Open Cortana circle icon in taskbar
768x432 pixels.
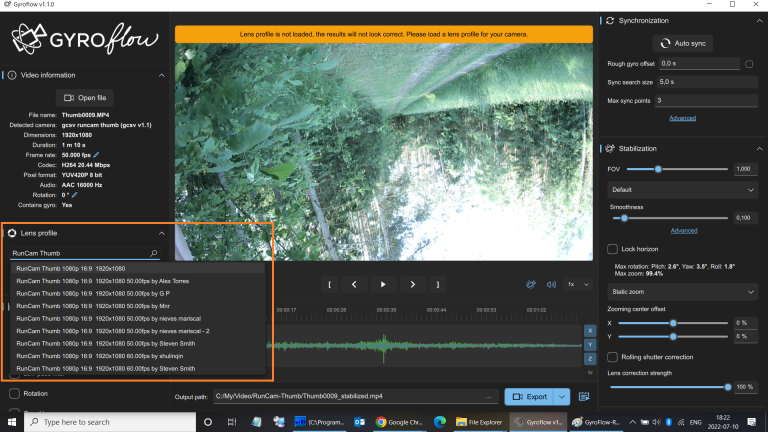208,422
